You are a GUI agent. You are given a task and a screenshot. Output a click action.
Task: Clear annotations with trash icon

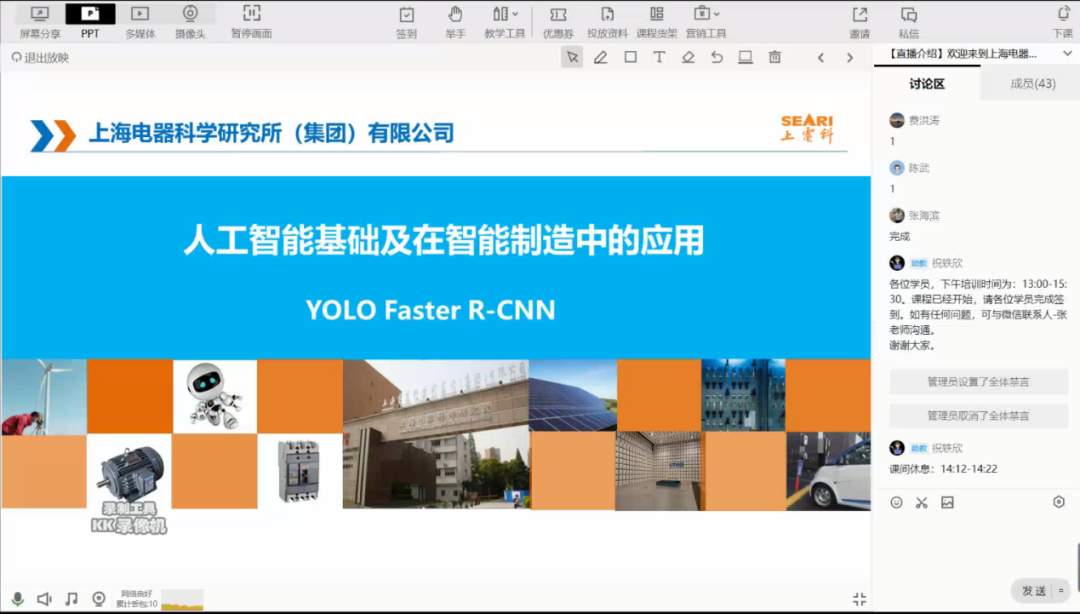[x=775, y=58]
